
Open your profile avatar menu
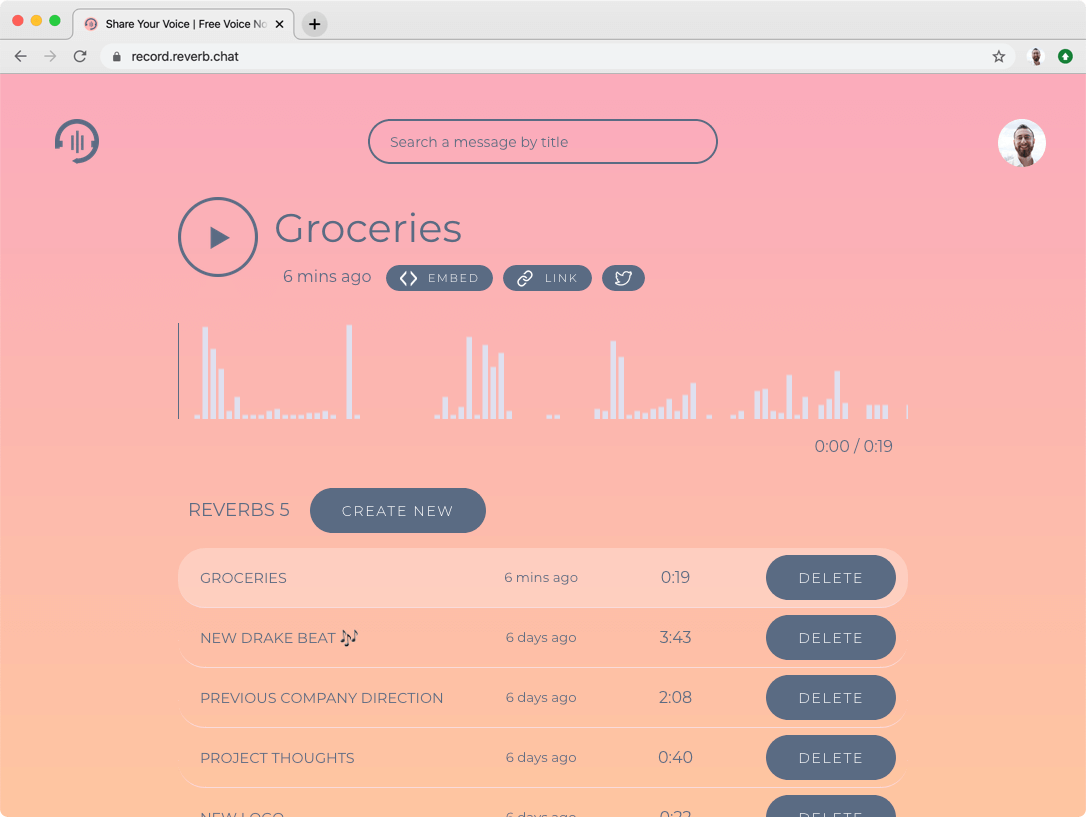point(1021,143)
